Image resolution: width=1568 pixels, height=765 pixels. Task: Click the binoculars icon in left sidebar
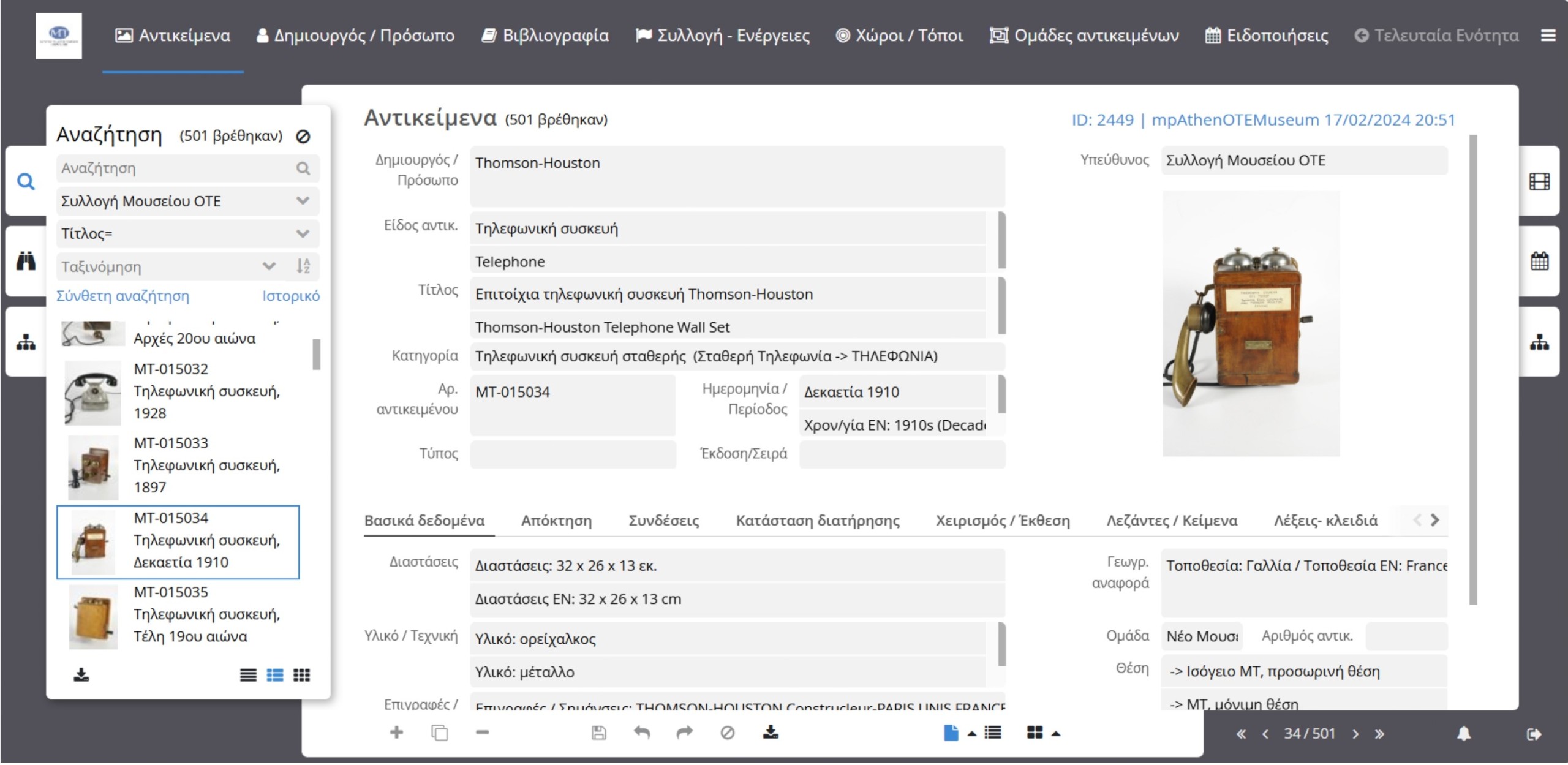point(26,262)
